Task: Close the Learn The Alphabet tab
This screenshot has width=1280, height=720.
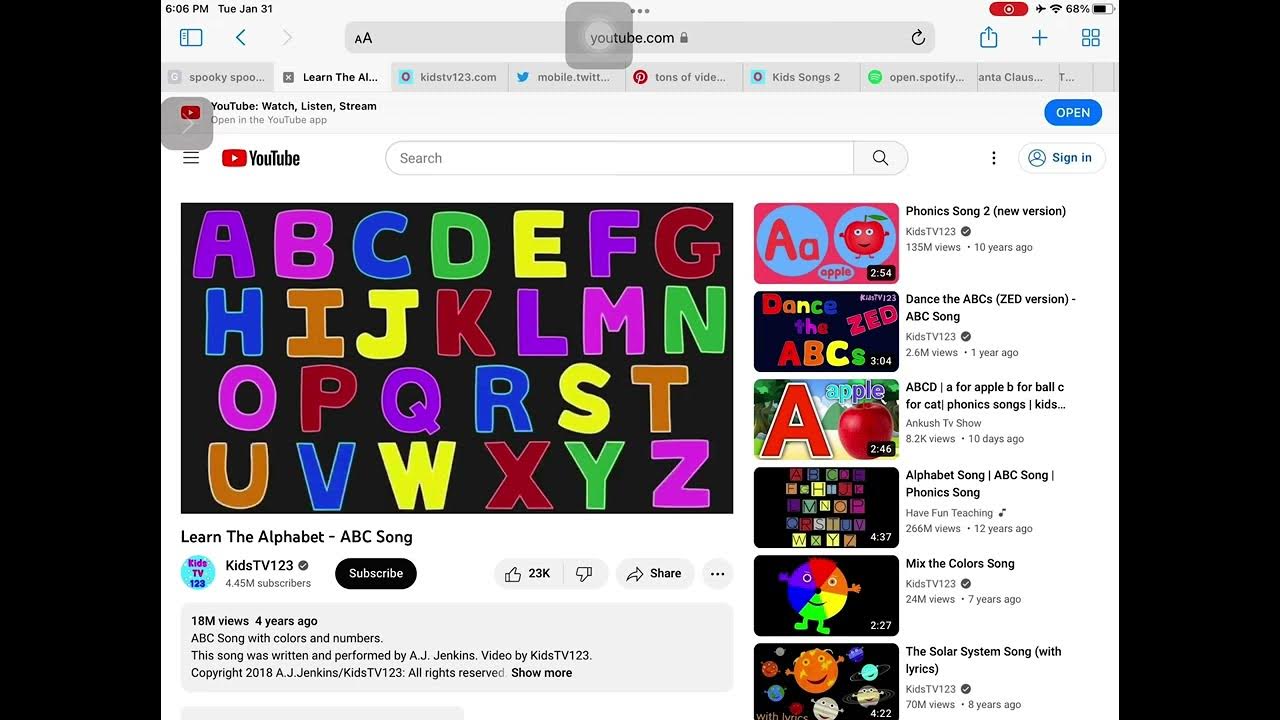Action: click(x=288, y=77)
